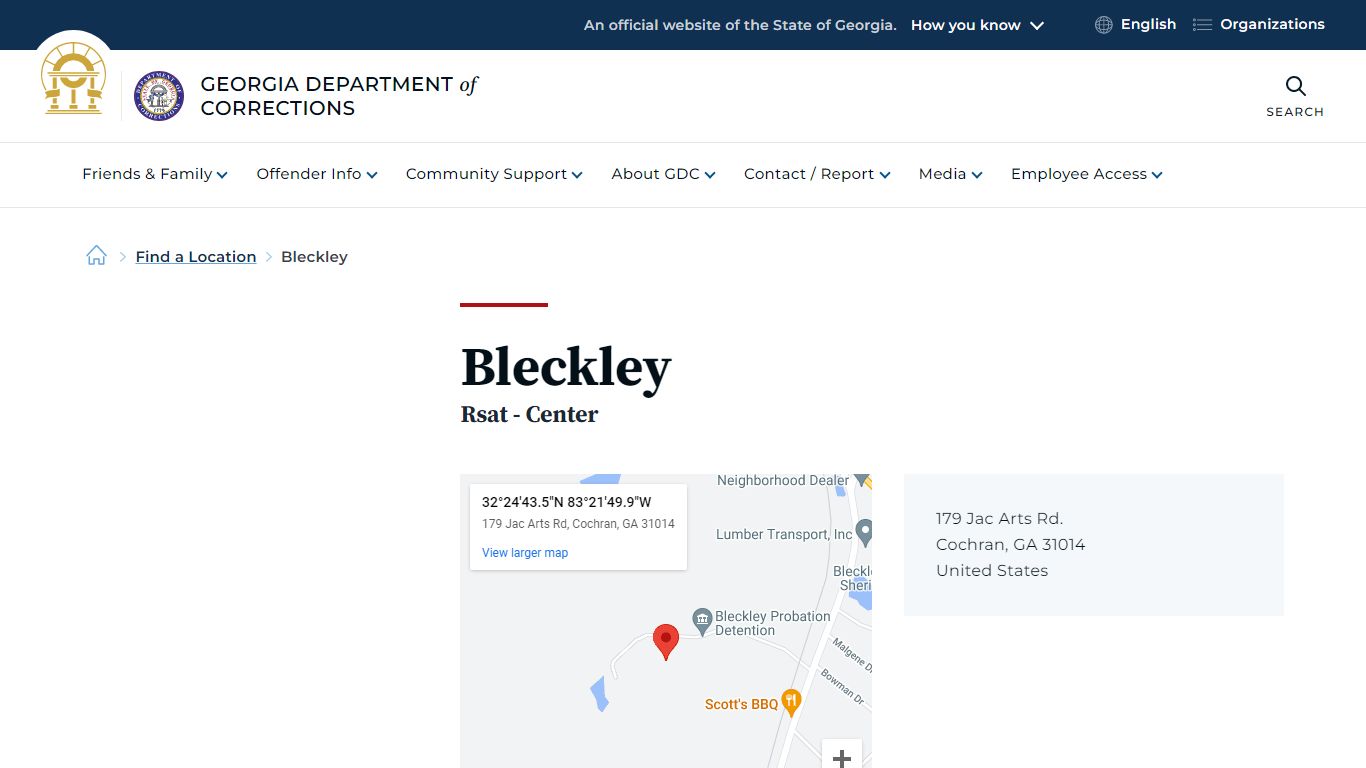This screenshot has height=768, width=1366.
Task: Select English language option
Action: (1148, 25)
